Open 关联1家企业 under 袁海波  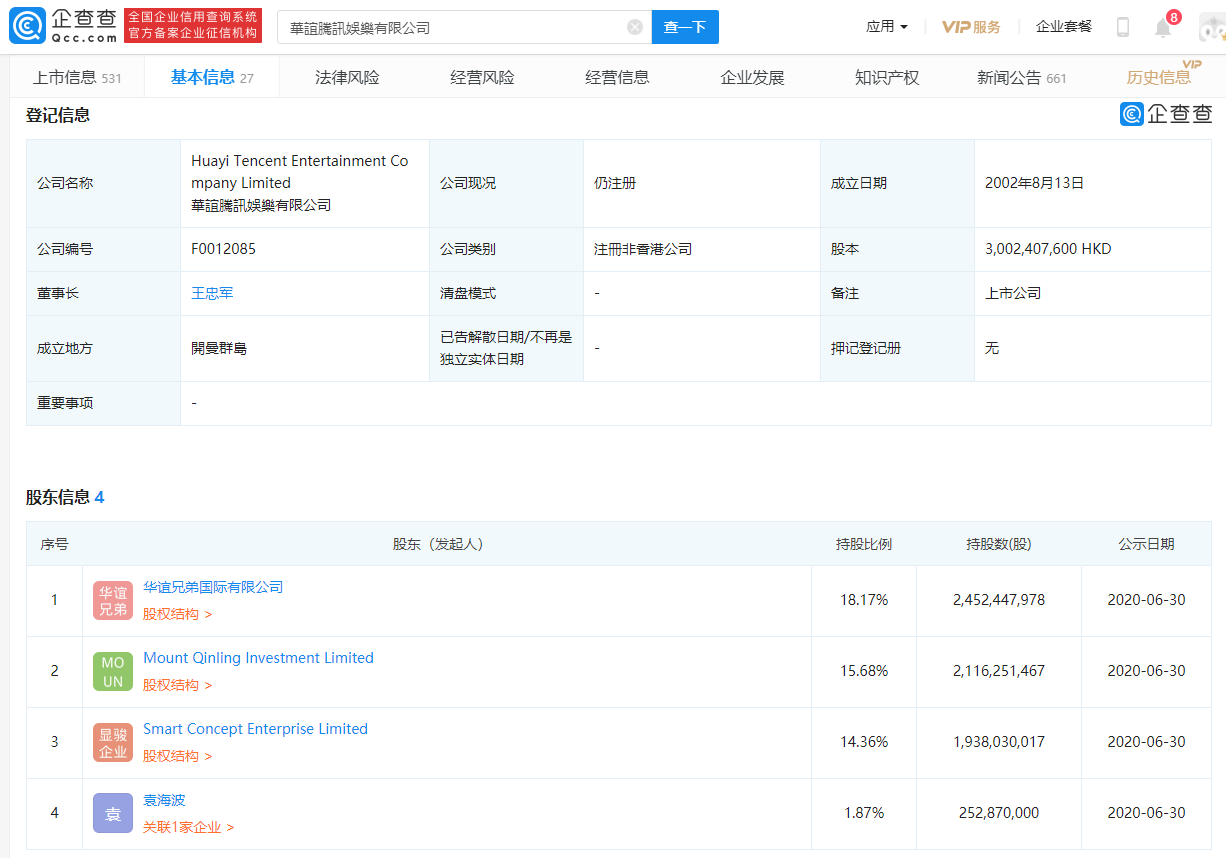click(188, 827)
